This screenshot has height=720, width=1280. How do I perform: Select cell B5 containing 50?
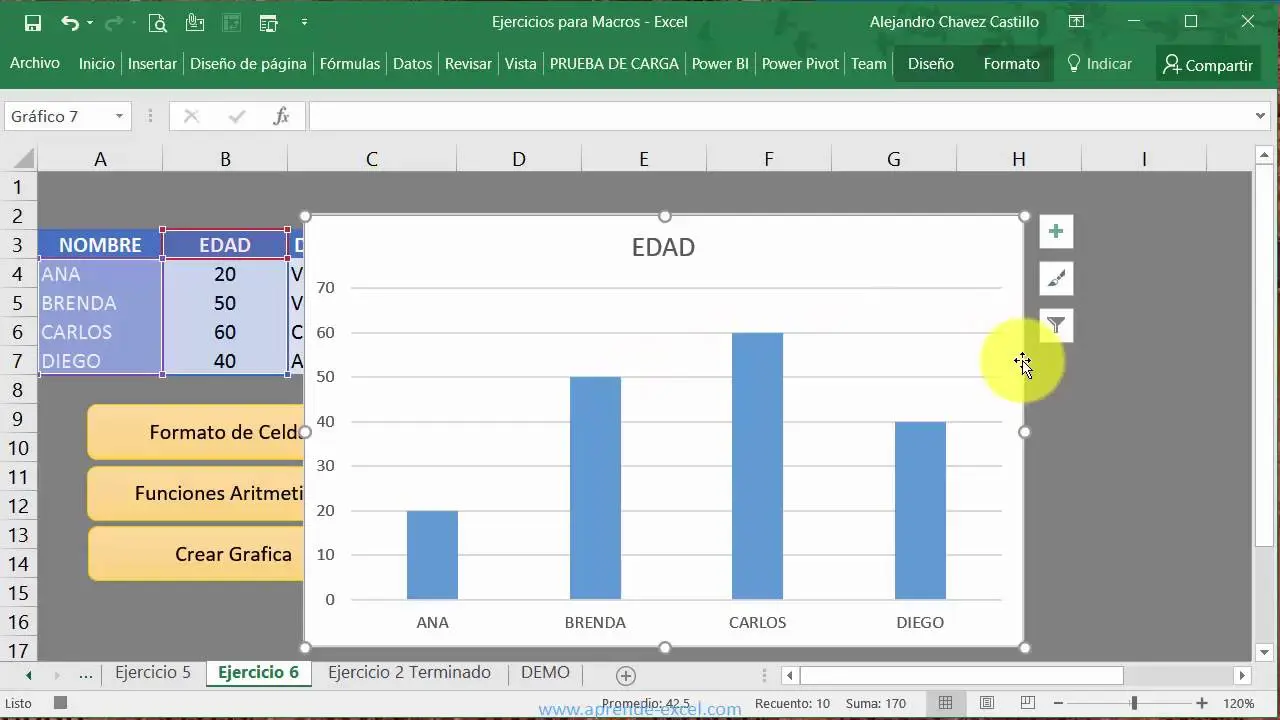click(225, 303)
